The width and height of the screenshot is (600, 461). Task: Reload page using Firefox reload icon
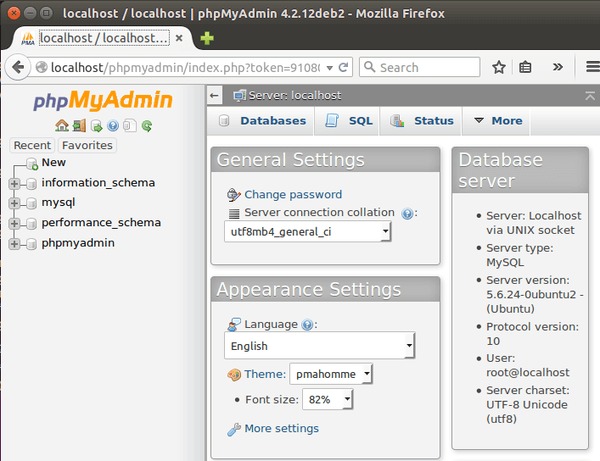[343, 67]
